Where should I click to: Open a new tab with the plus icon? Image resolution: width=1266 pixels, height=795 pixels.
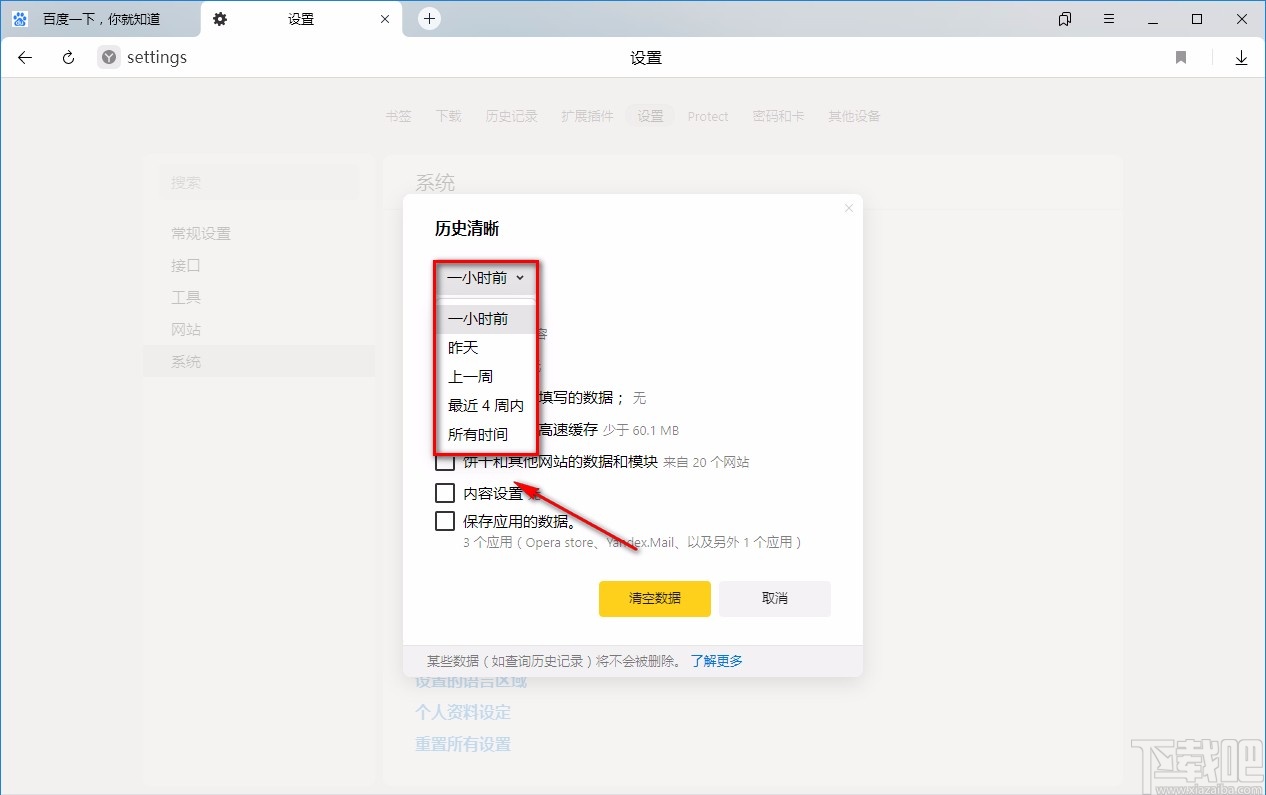pyautogui.click(x=429, y=18)
